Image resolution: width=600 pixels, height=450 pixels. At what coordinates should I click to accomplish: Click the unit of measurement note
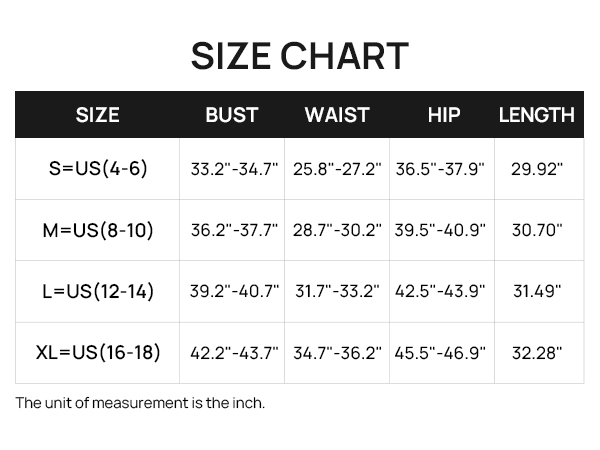140,403
